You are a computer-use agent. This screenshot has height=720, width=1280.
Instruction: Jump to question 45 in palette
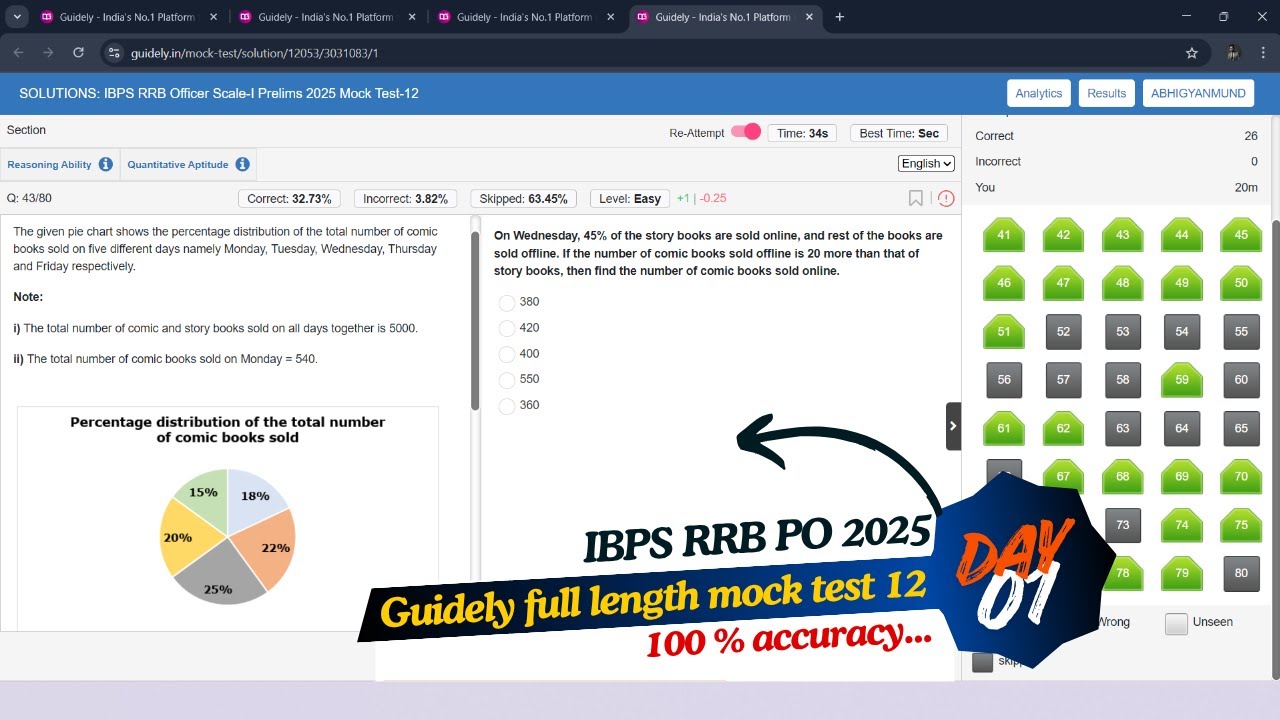coord(1241,235)
